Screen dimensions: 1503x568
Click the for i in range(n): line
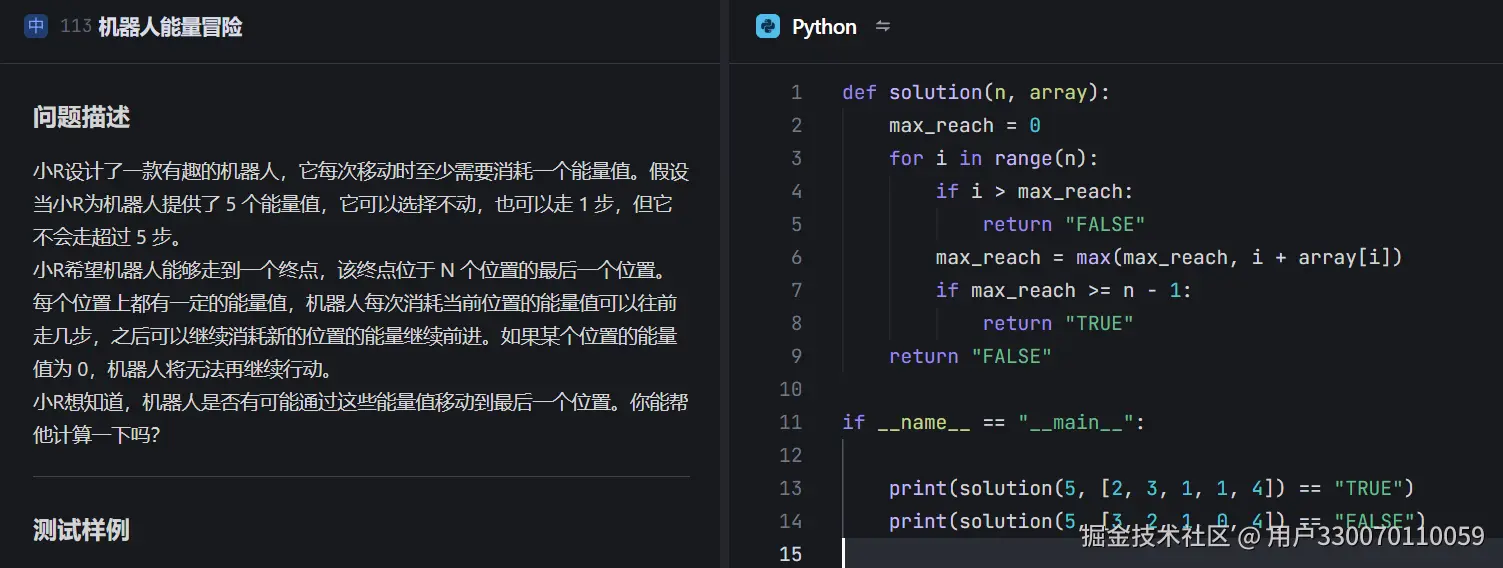(993, 158)
